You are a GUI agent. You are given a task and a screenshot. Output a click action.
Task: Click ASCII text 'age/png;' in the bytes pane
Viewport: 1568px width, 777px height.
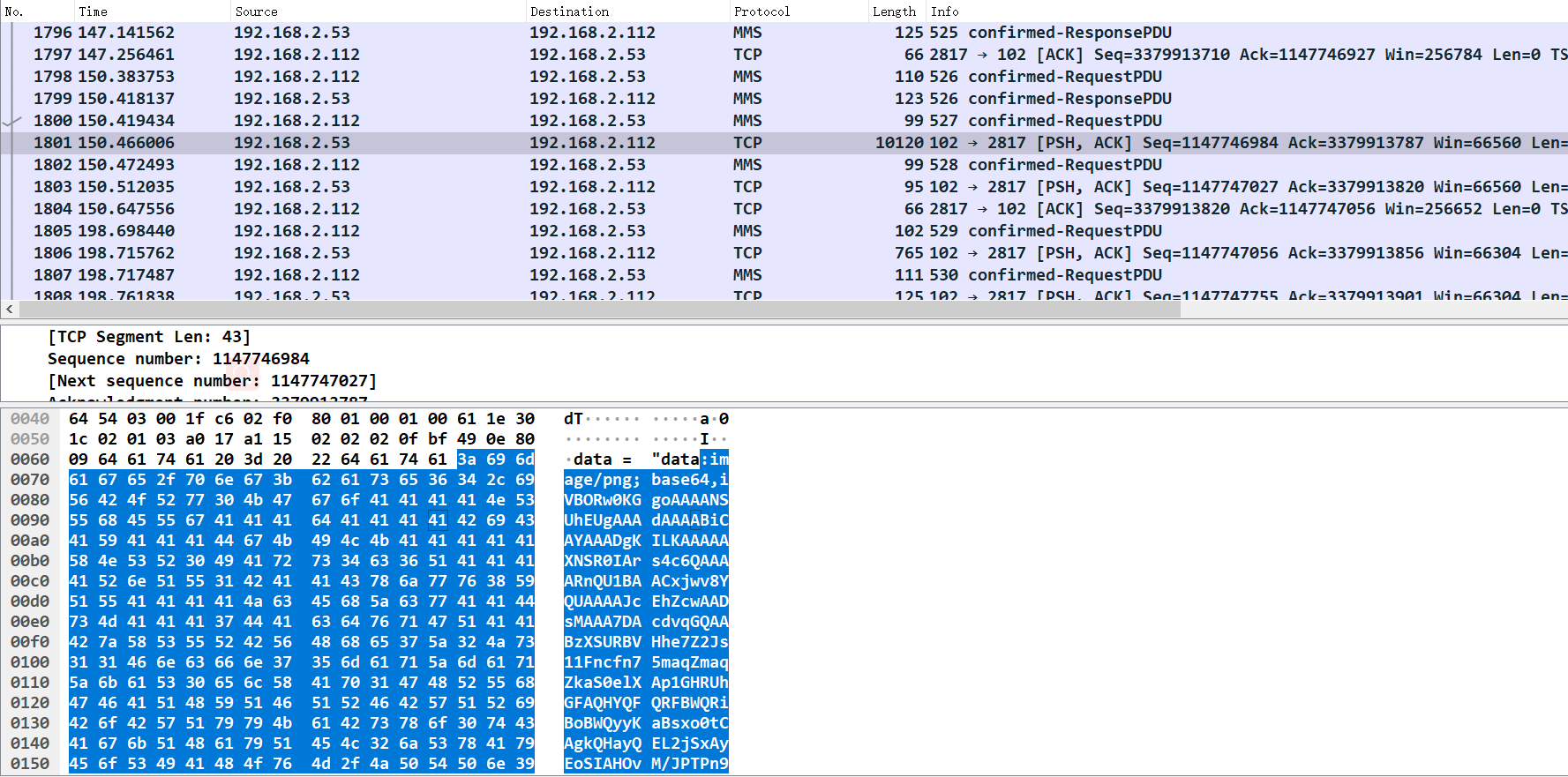(x=602, y=480)
